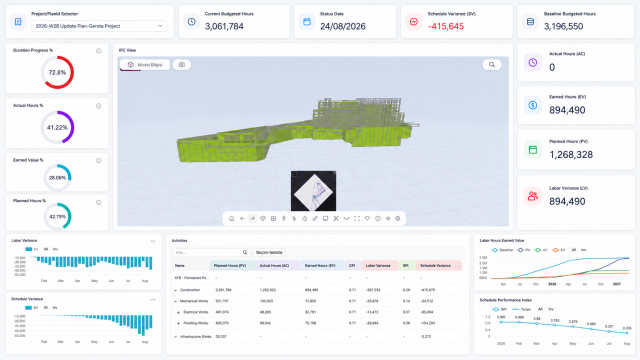The height and width of the screenshot is (360, 640).
Task: Open the settings gear at toolbar end
Action: coord(398,218)
